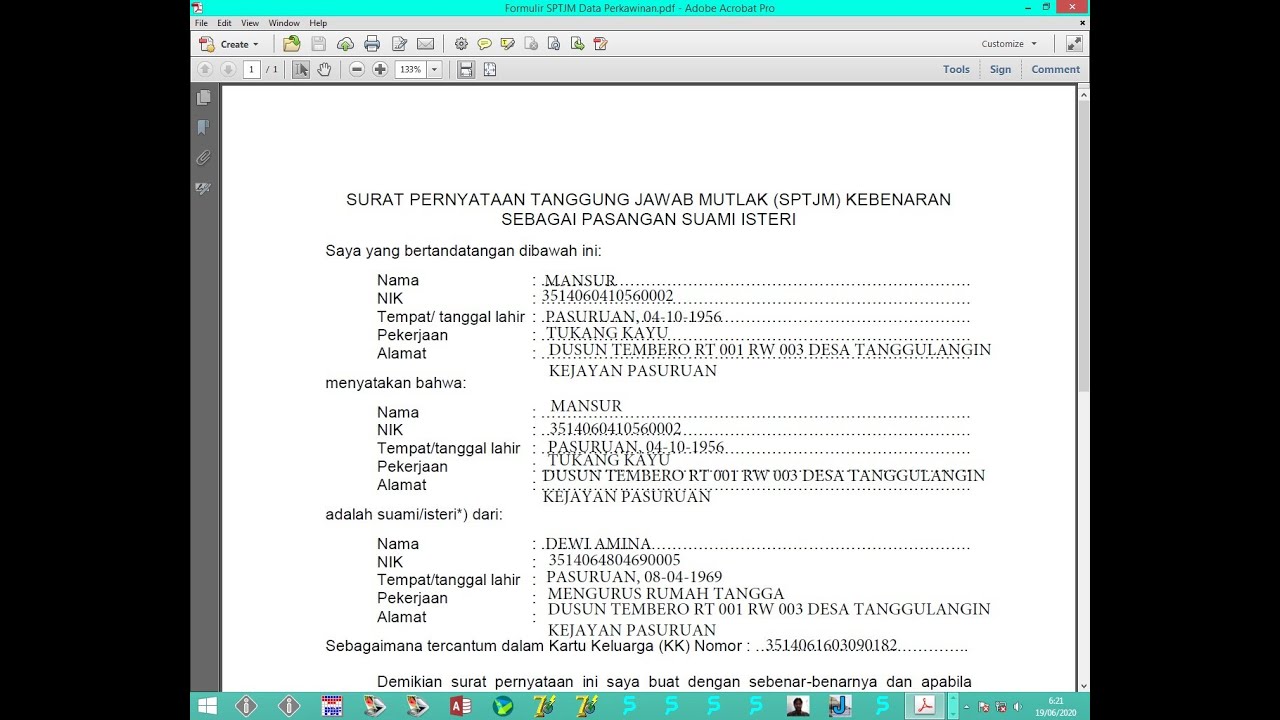
Task: Click the Save floppy disk icon
Action: 318,43
